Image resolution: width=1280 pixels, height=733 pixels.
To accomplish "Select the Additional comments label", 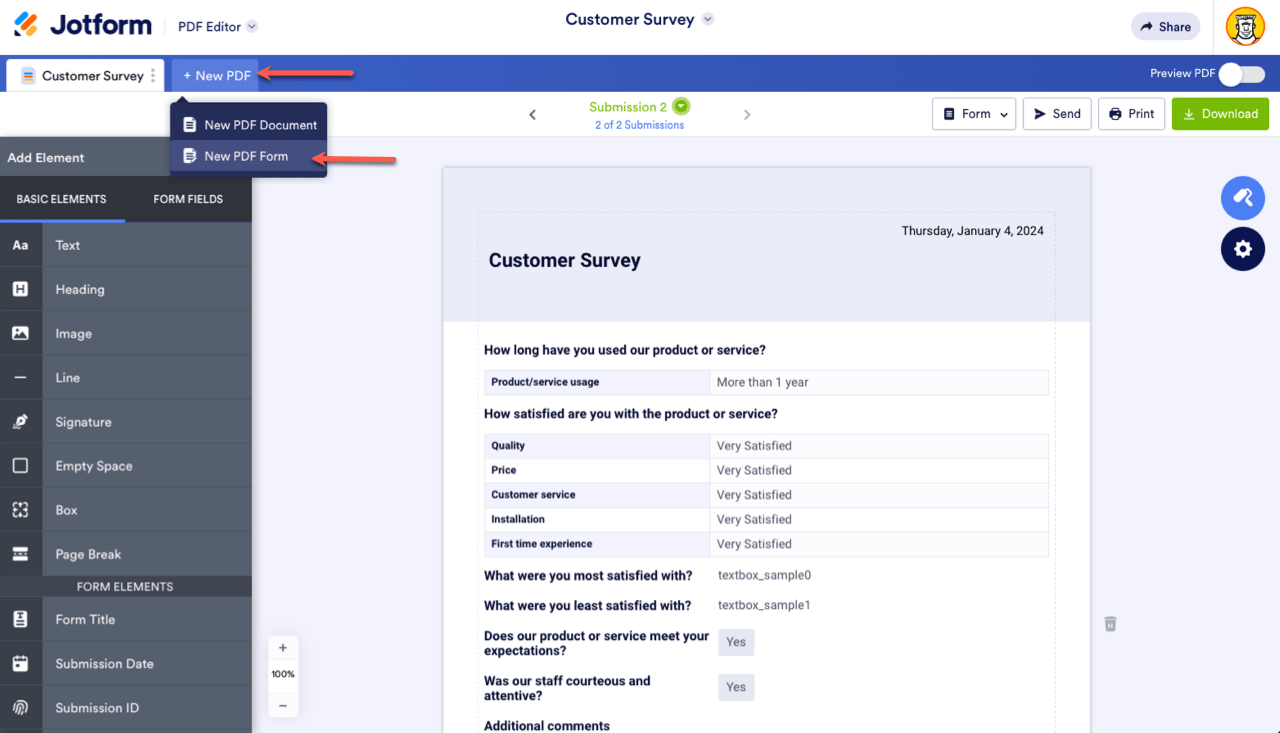I will (x=547, y=726).
